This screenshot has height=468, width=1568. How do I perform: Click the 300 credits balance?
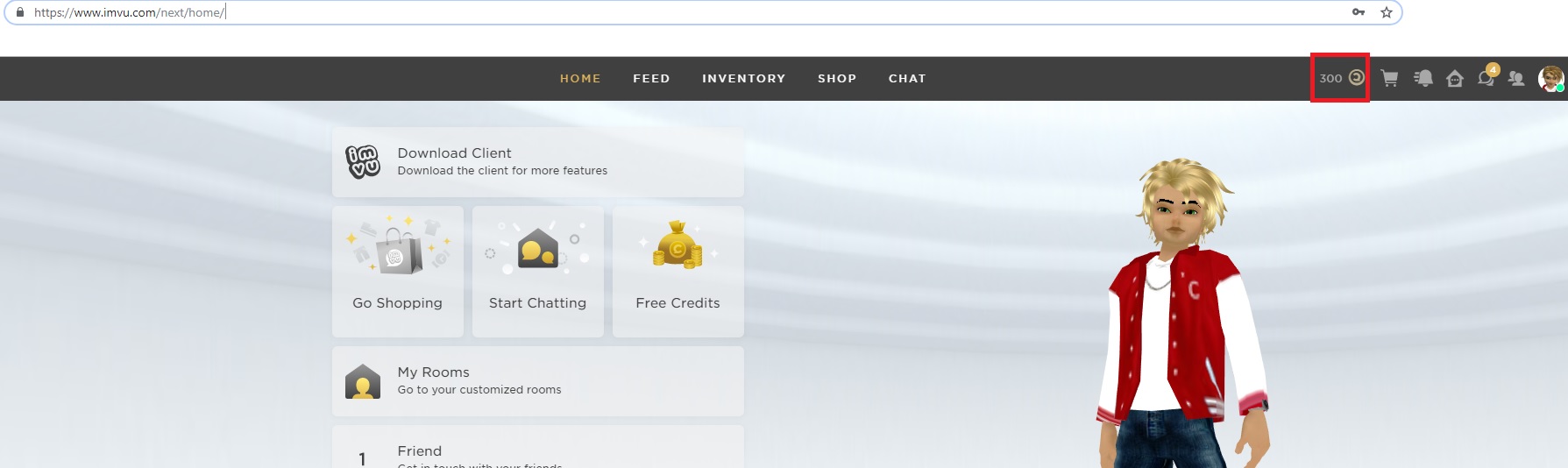click(x=1341, y=78)
